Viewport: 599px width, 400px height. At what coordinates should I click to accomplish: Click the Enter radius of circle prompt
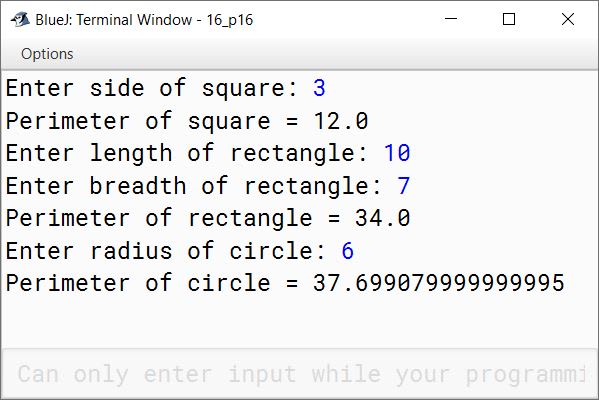(x=165, y=251)
